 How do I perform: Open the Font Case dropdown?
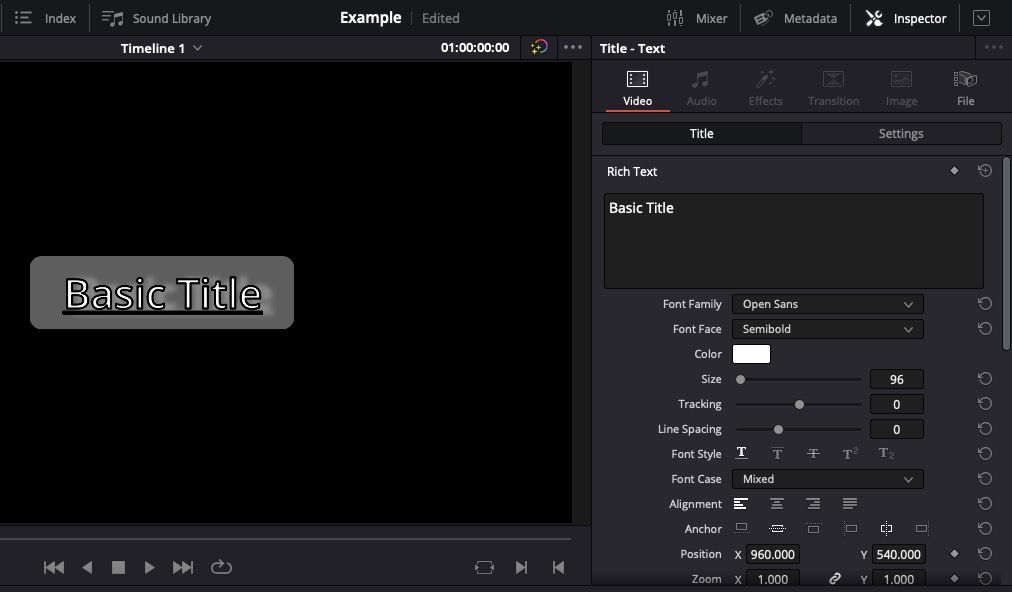point(827,479)
